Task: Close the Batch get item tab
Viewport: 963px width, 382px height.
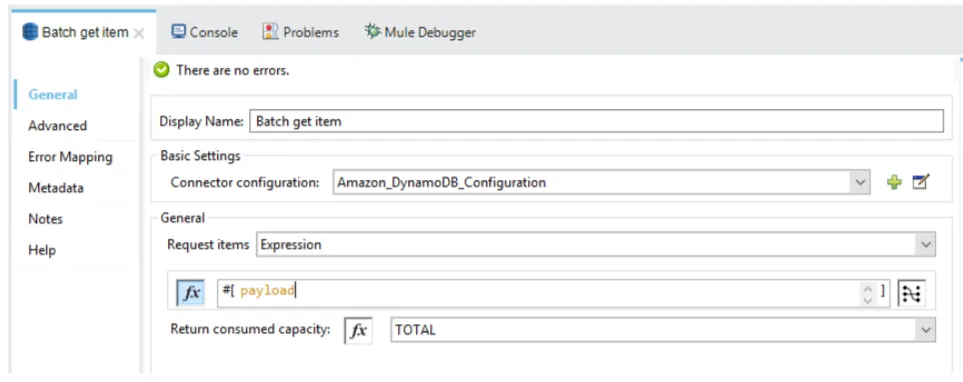Action: [139, 33]
